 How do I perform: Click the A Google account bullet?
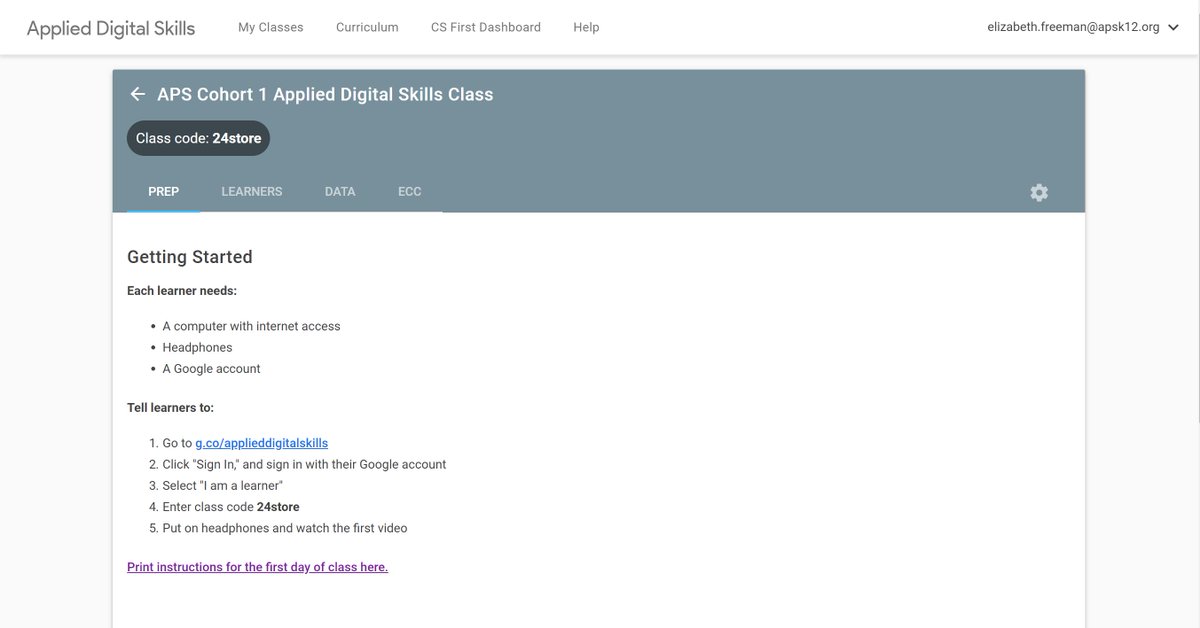coord(211,368)
